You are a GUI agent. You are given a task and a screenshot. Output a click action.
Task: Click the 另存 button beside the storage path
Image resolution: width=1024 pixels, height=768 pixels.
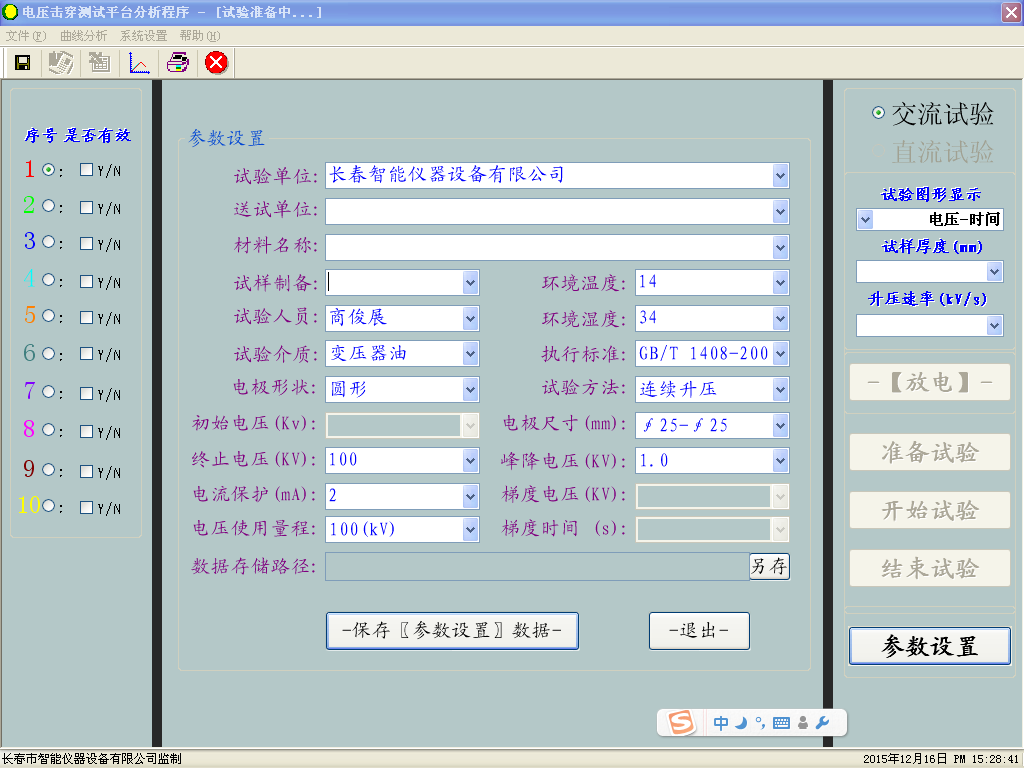click(769, 566)
